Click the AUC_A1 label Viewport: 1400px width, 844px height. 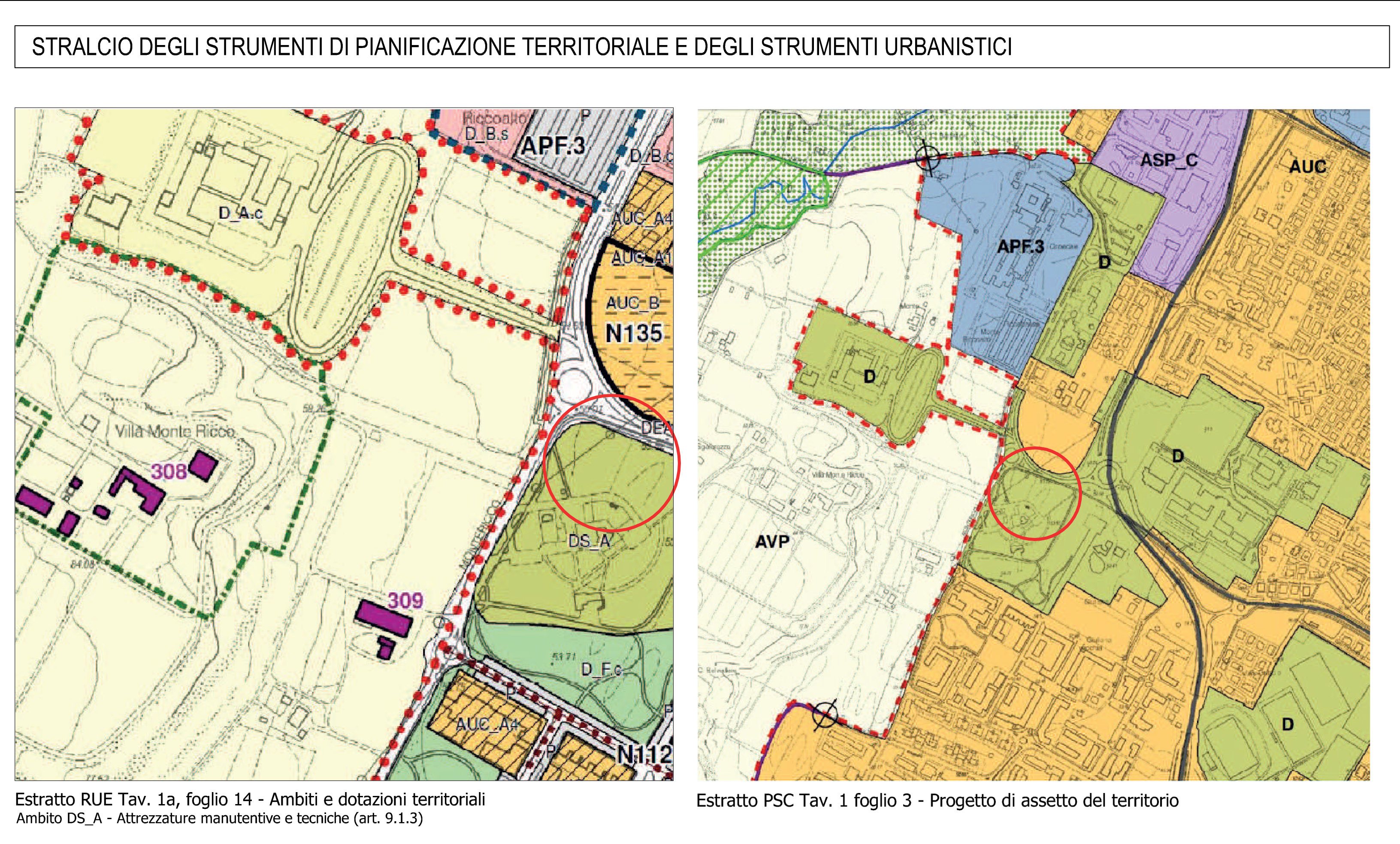[642, 257]
